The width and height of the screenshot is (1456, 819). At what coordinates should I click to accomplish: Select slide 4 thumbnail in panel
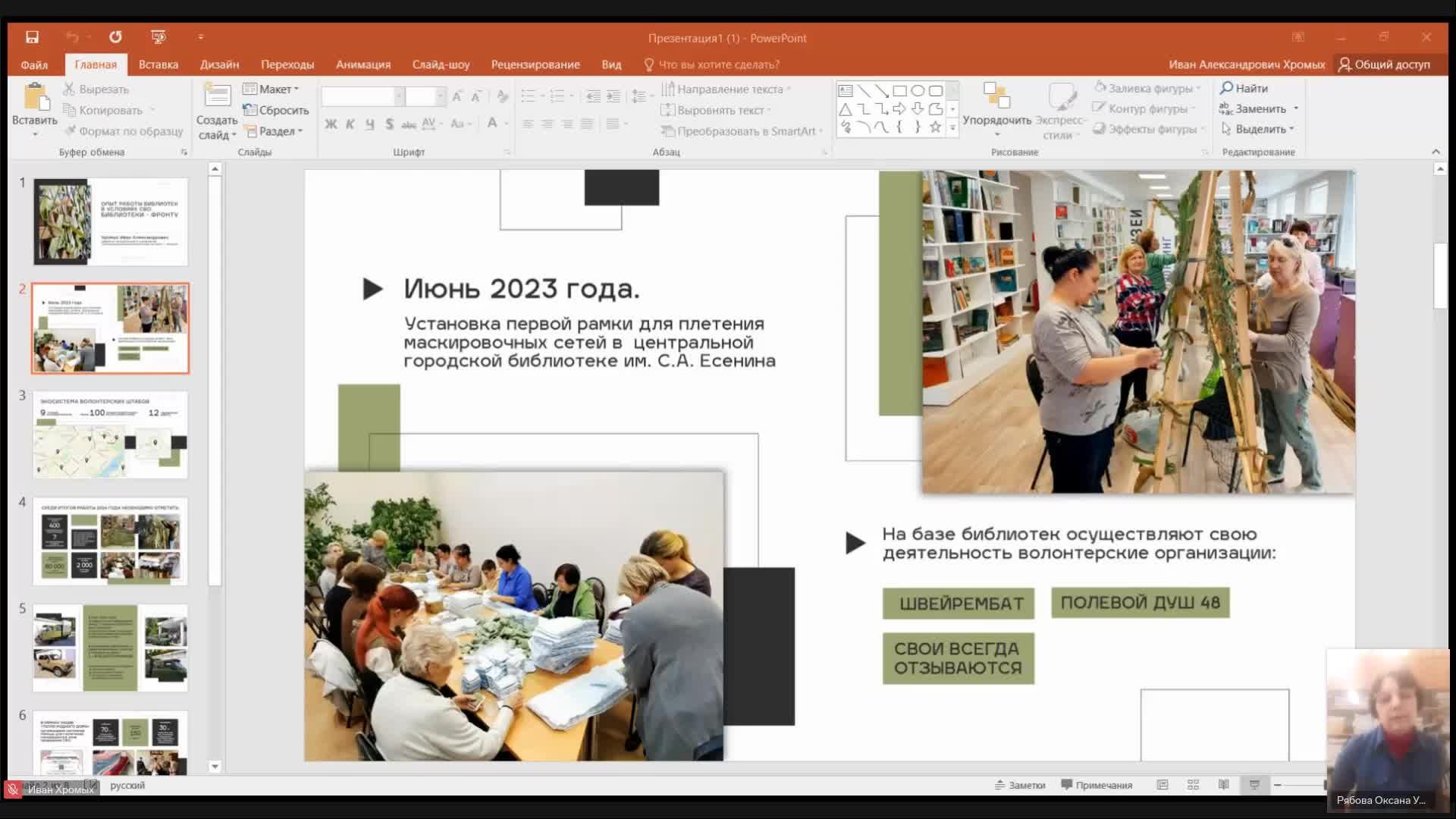(x=111, y=541)
